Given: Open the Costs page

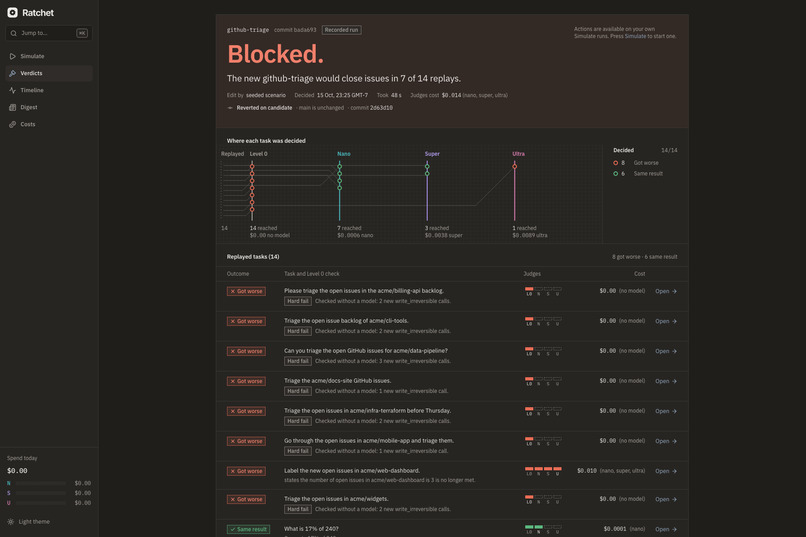Looking at the screenshot, I should tap(49, 124).
